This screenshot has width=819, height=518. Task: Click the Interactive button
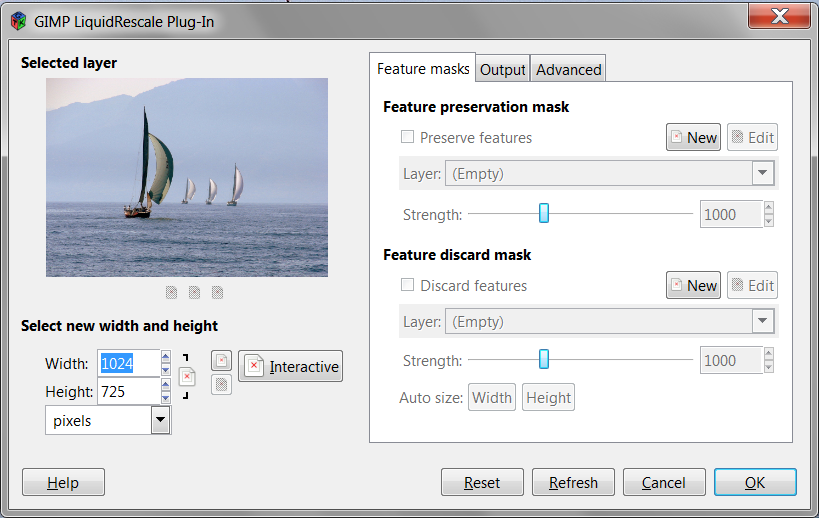(291, 367)
